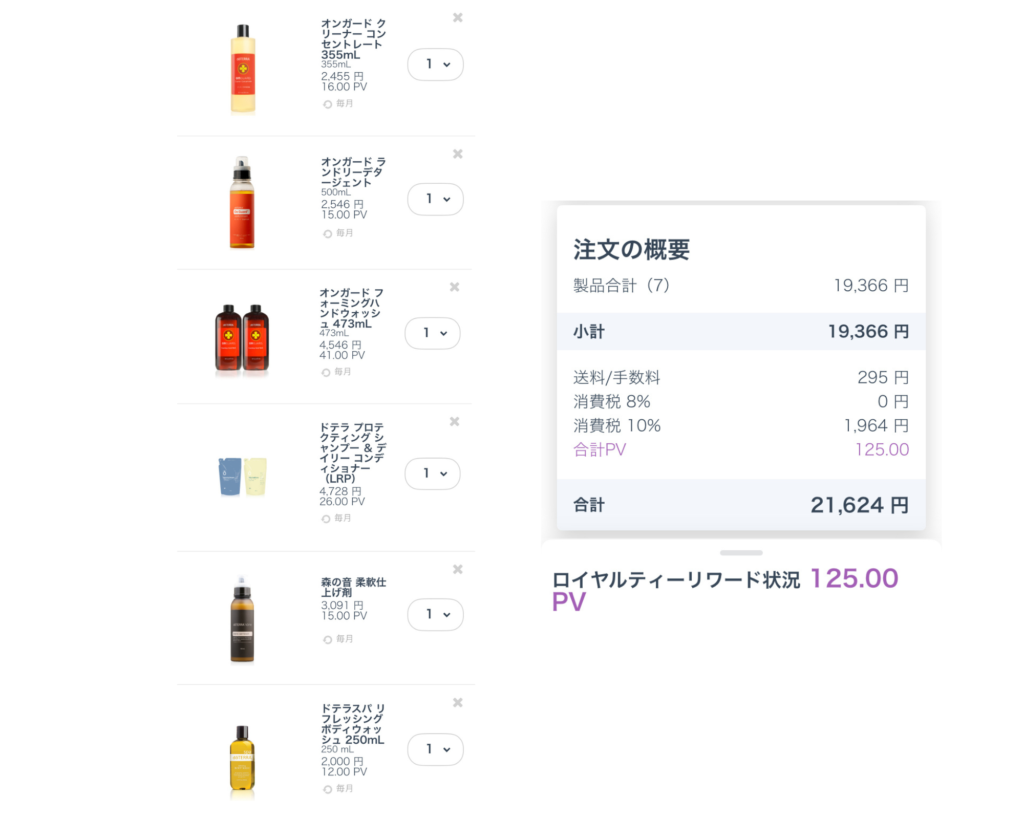
Task: Click the shampoo and conditioner pouches image
Action: point(242,477)
